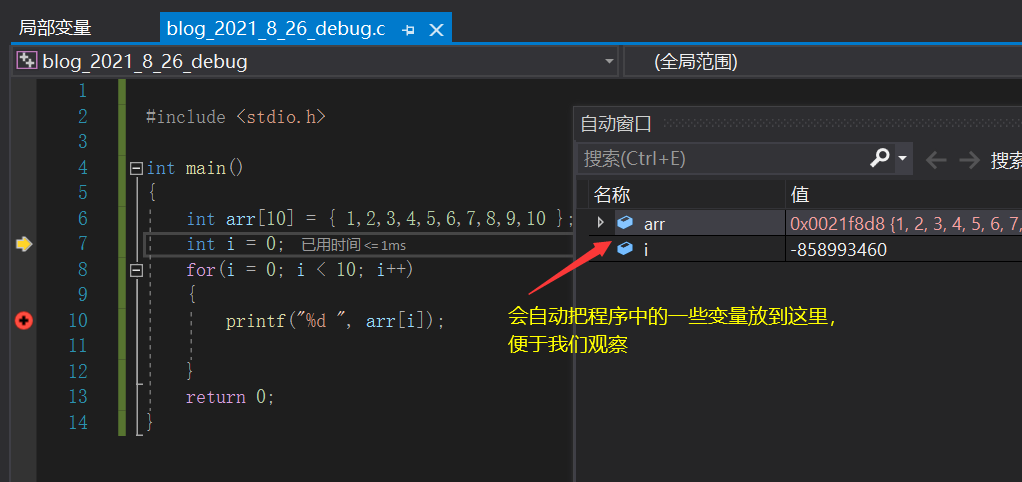Click the project icon beside blog_2021_8_26_debug
Screen dimensions: 1022x482
(x=27, y=61)
